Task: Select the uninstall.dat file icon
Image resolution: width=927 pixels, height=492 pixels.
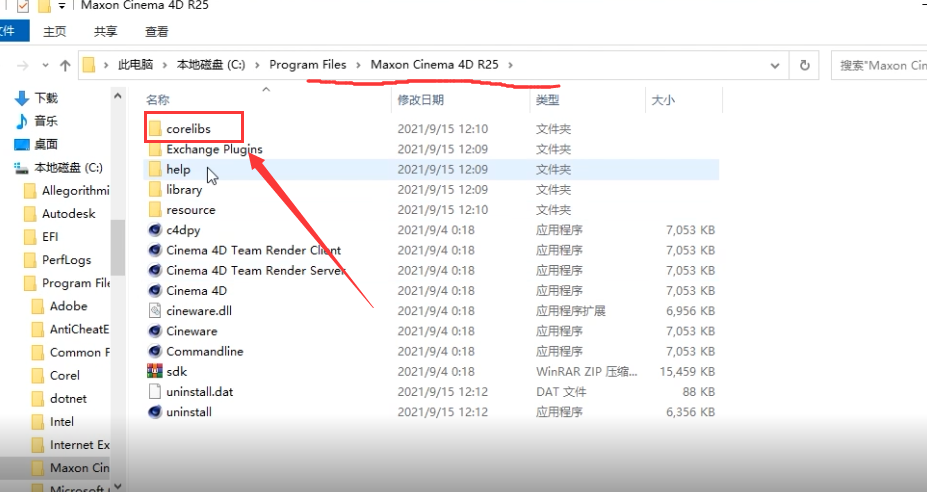Action: coord(155,391)
